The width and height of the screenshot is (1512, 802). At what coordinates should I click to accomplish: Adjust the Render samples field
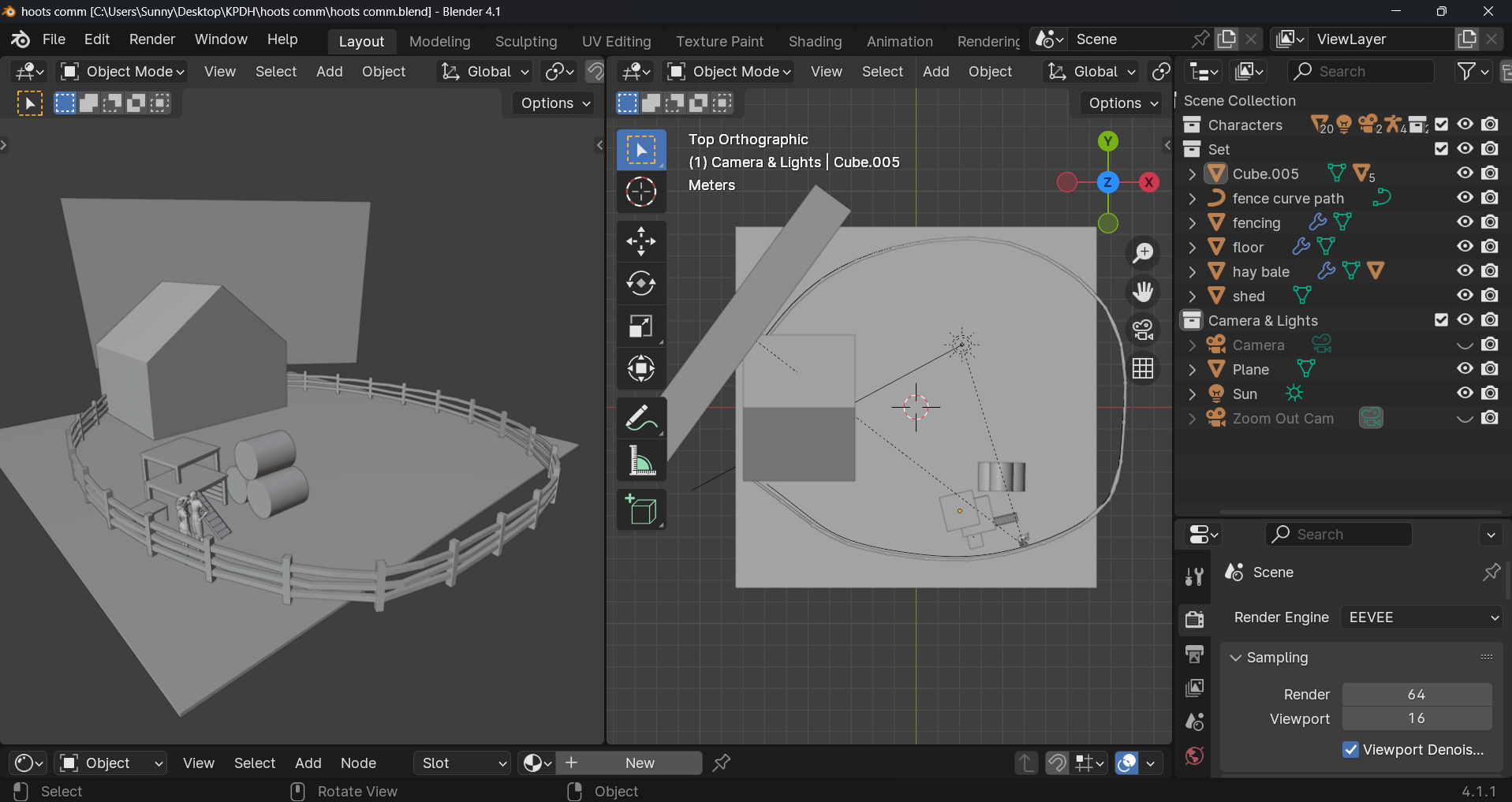tap(1417, 695)
